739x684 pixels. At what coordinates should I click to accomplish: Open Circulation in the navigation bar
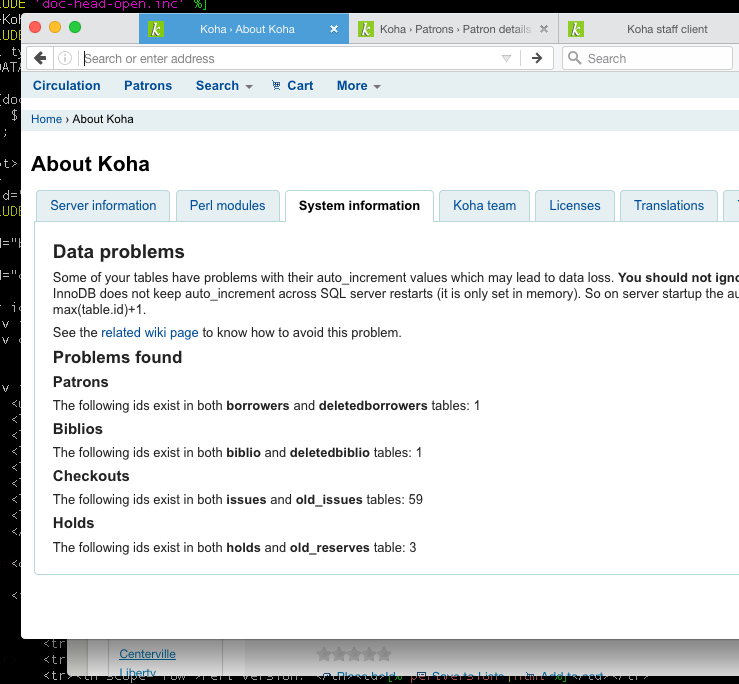[66, 86]
